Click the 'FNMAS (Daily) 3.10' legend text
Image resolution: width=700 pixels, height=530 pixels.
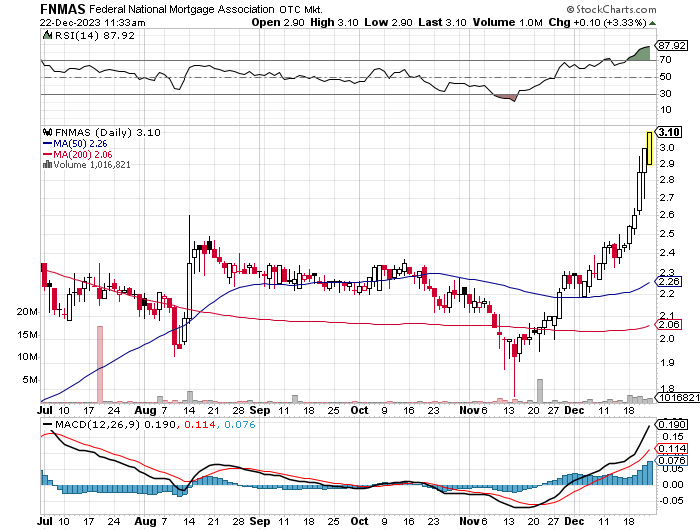[x=108, y=132]
